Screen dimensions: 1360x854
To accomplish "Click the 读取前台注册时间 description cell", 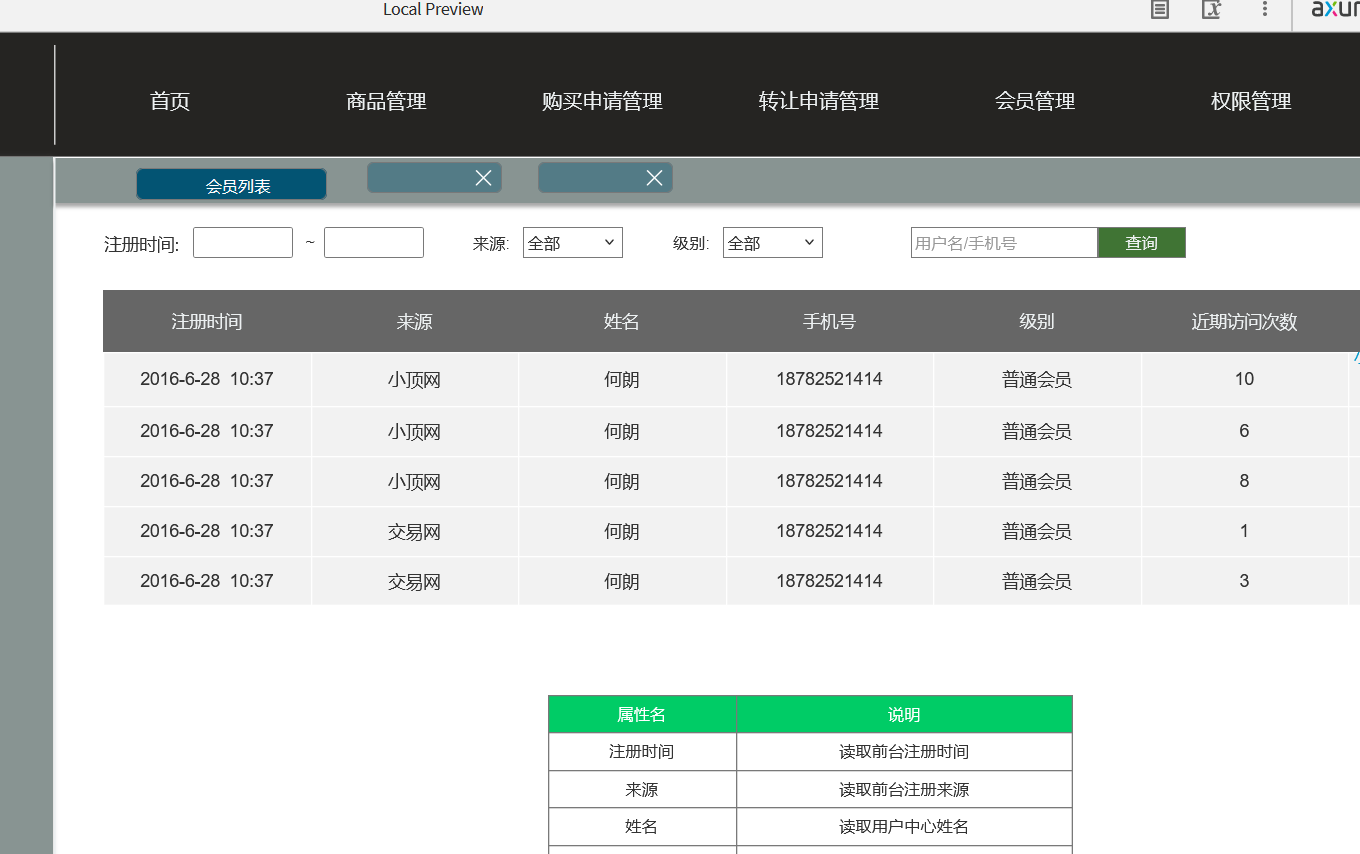I will [904, 752].
